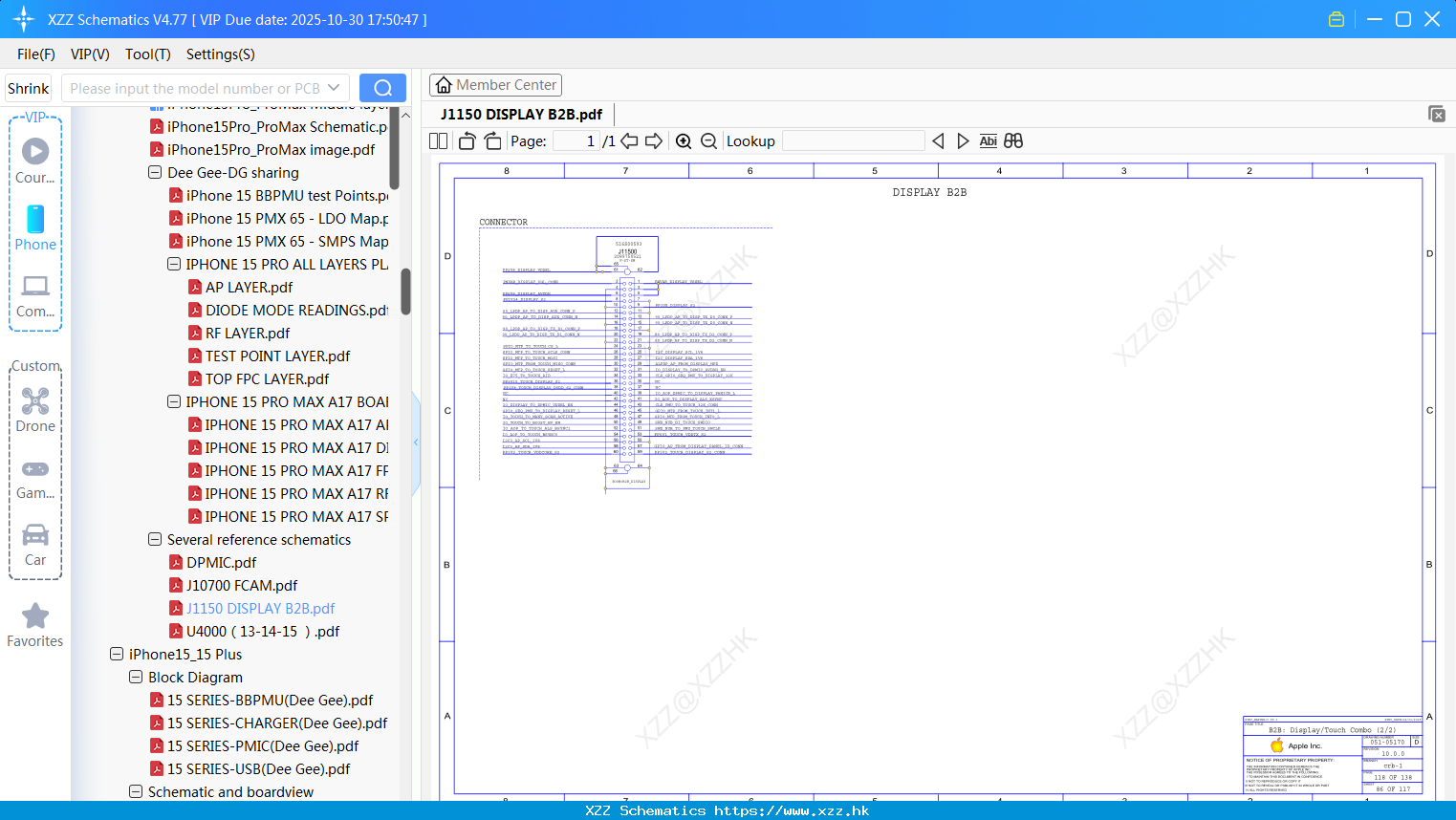Select the Drone category icon
The height and width of the screenshot is (820, 1456).
click(35, 400)
